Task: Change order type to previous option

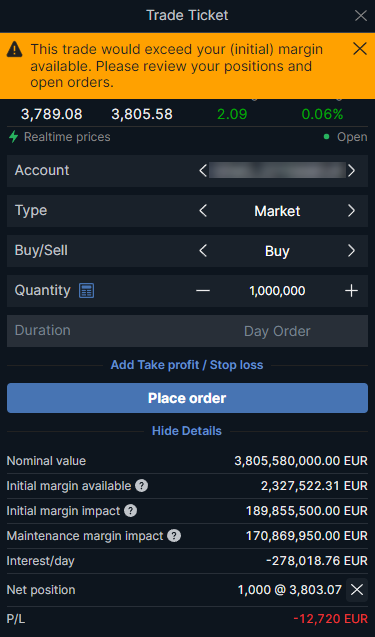Action: [x=203, y=211]
